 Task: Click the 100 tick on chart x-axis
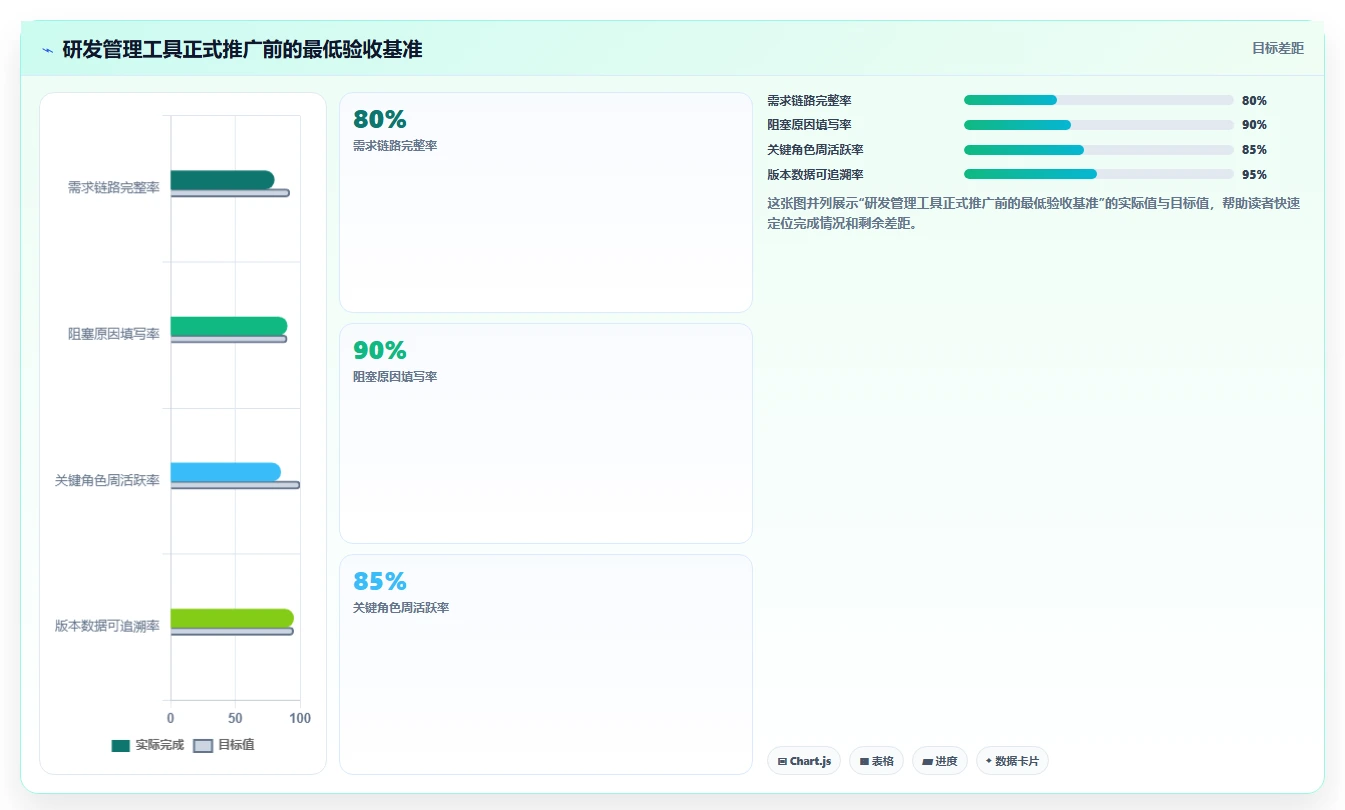(299, 718)
